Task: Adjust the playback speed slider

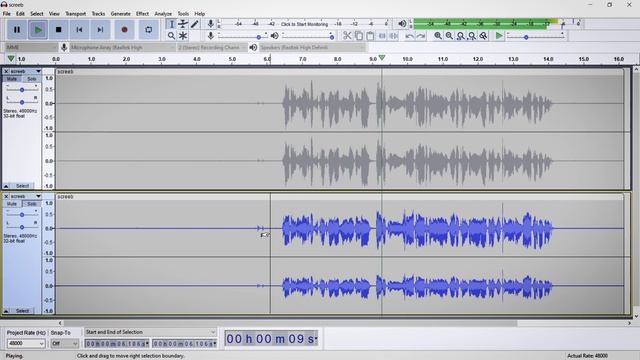Action: [536, 37]
